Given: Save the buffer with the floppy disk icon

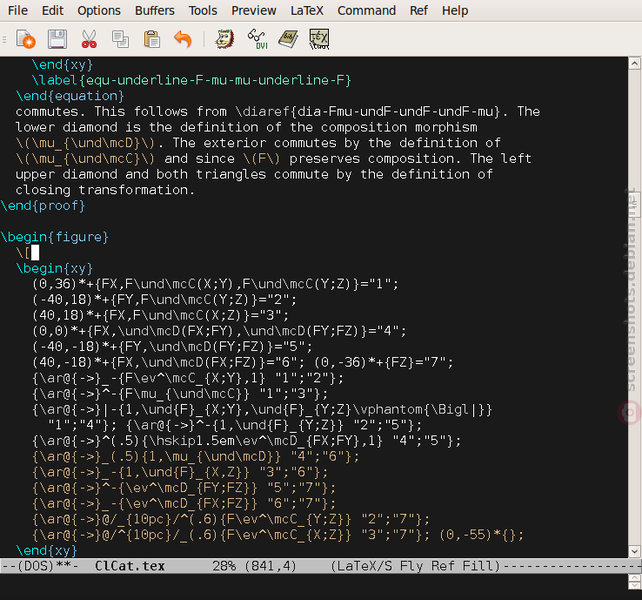Looking at the screenshot, I should pos(57,39).
